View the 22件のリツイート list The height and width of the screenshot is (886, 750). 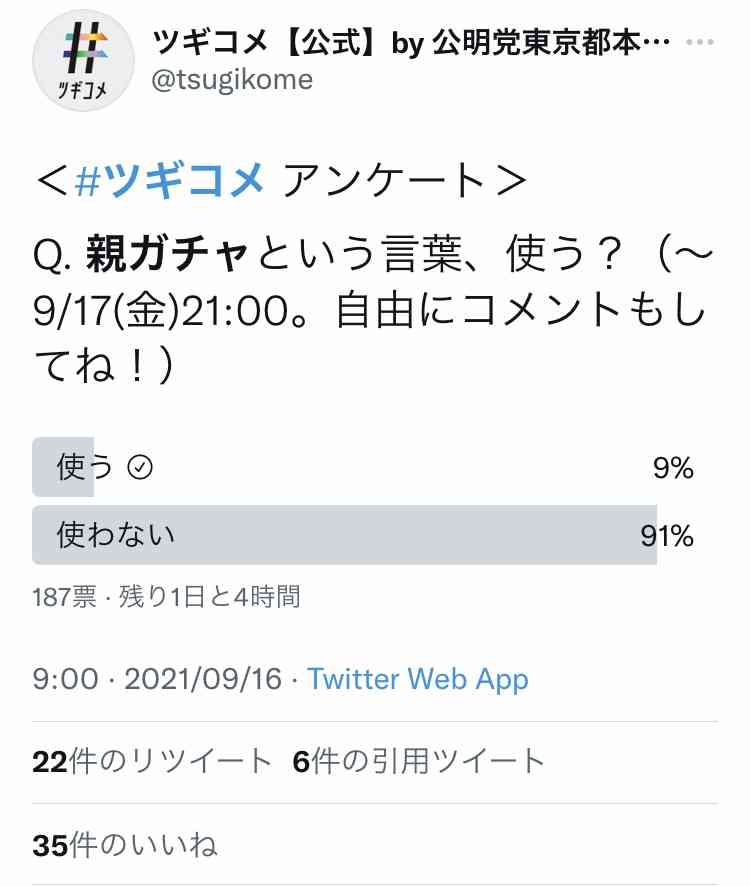tap(153, 761)
